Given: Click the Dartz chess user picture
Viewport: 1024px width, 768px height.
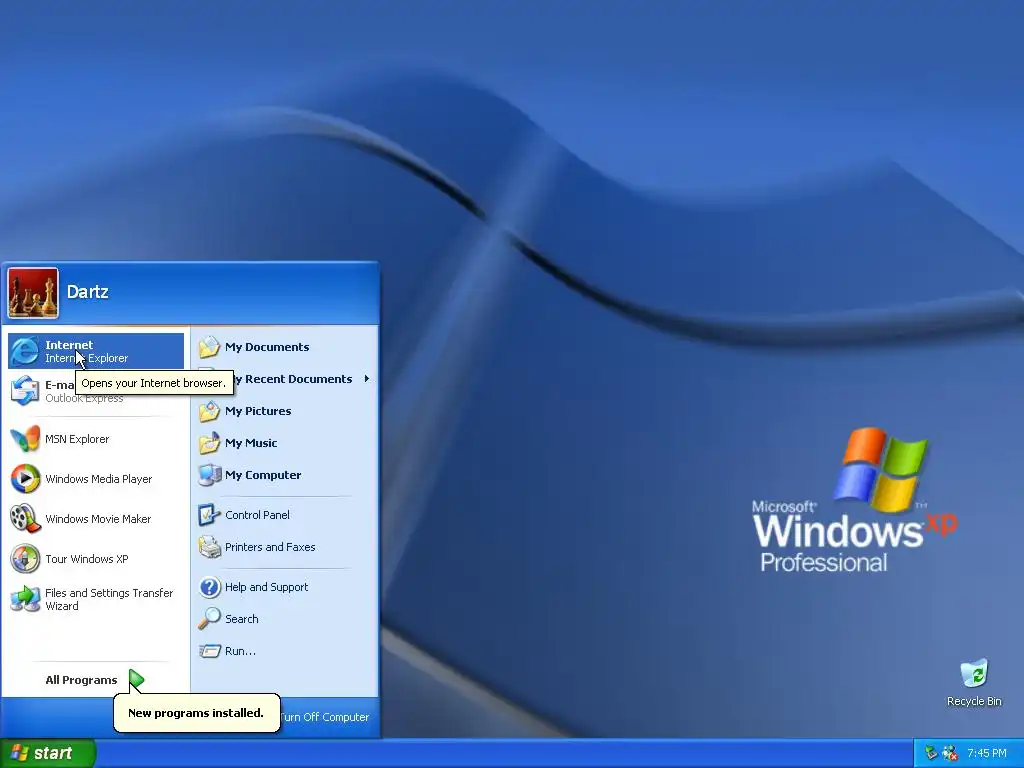Looking at the screenshot, I should (x=33, y=293).
